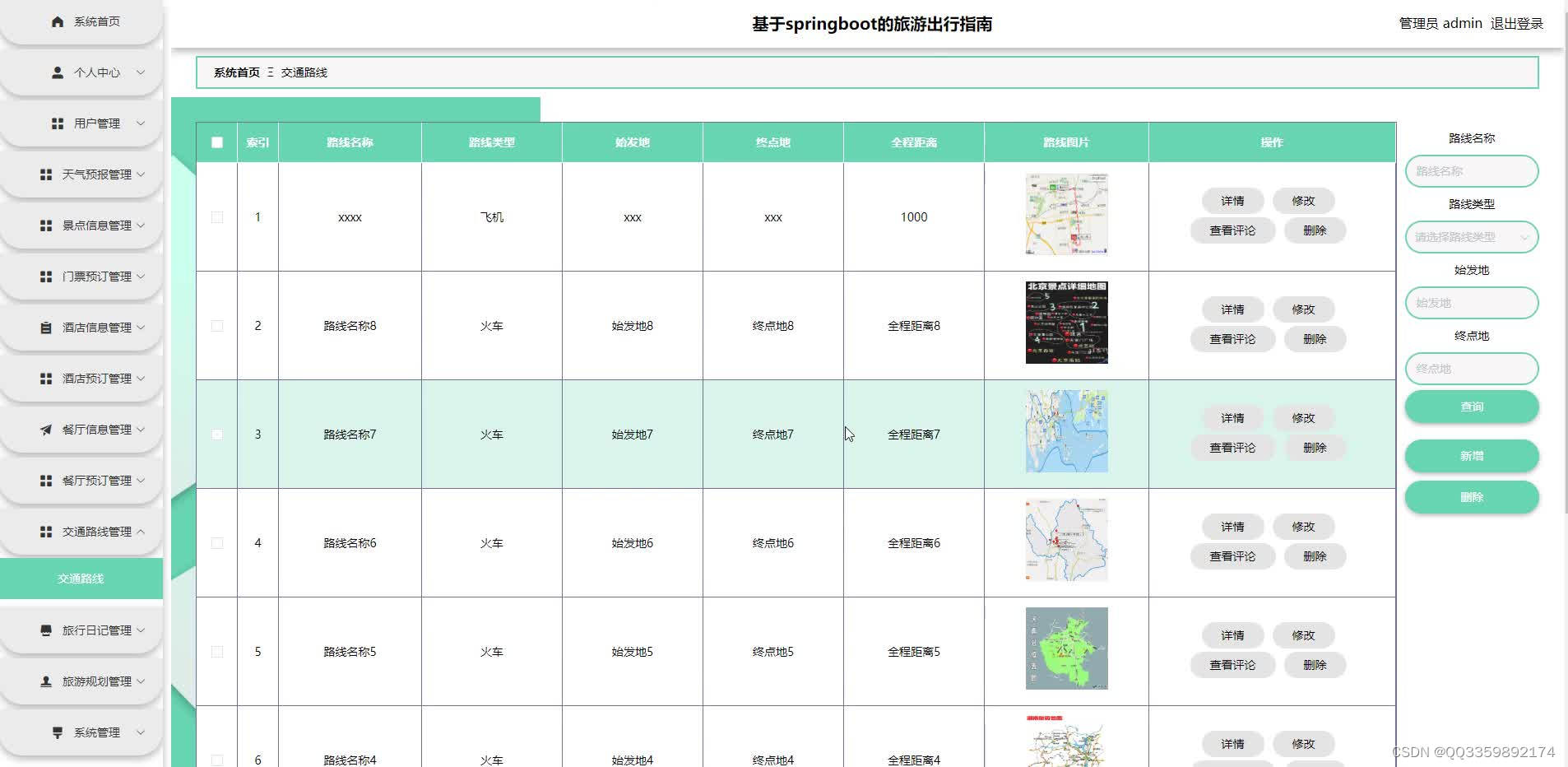This screenshot has width=1568, height=767.
Task: Click the grid icon beside 景点信息管理
Action: (46, 225)
